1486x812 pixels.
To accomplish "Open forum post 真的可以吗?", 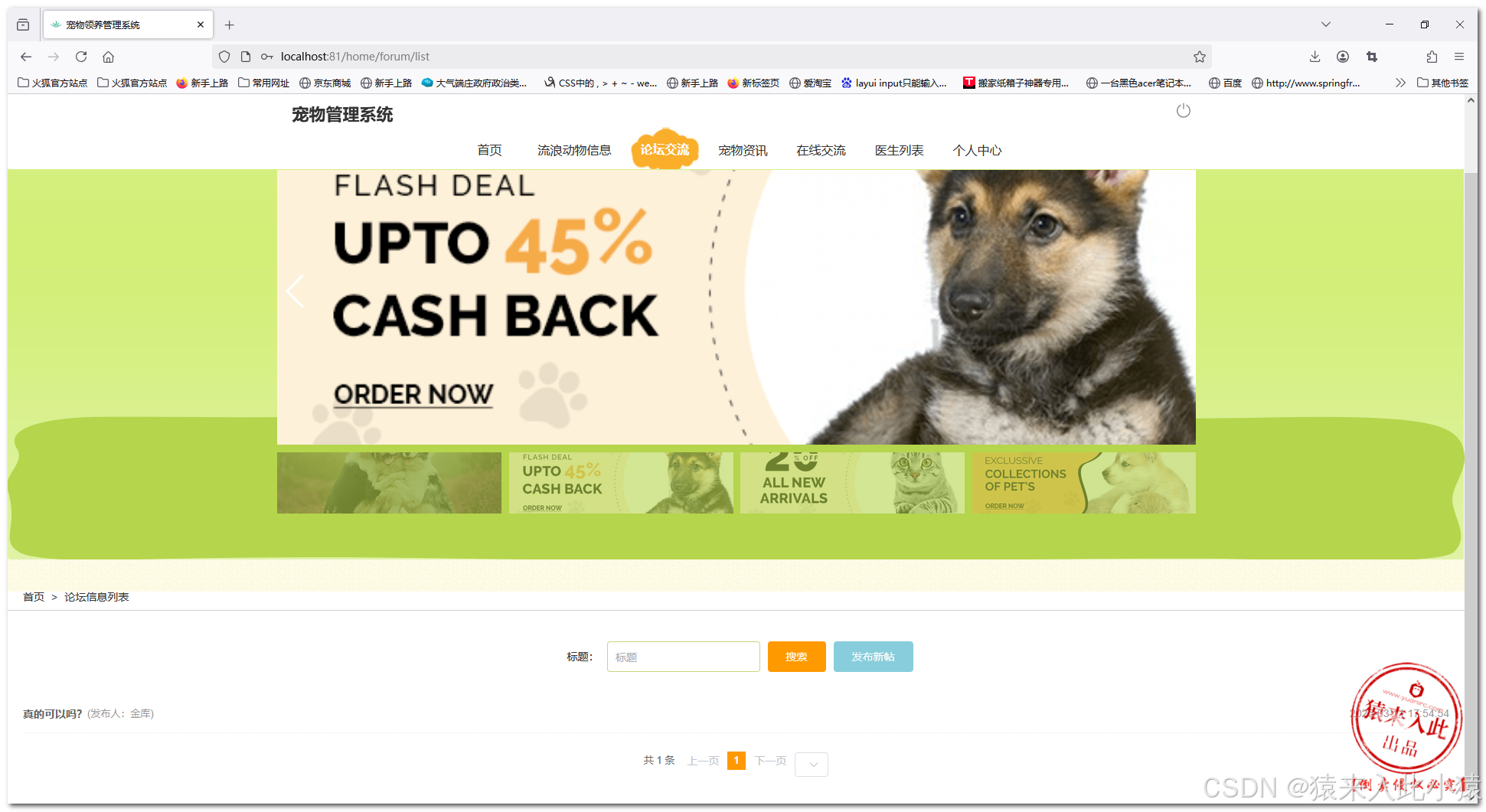I will coord(52,714).
